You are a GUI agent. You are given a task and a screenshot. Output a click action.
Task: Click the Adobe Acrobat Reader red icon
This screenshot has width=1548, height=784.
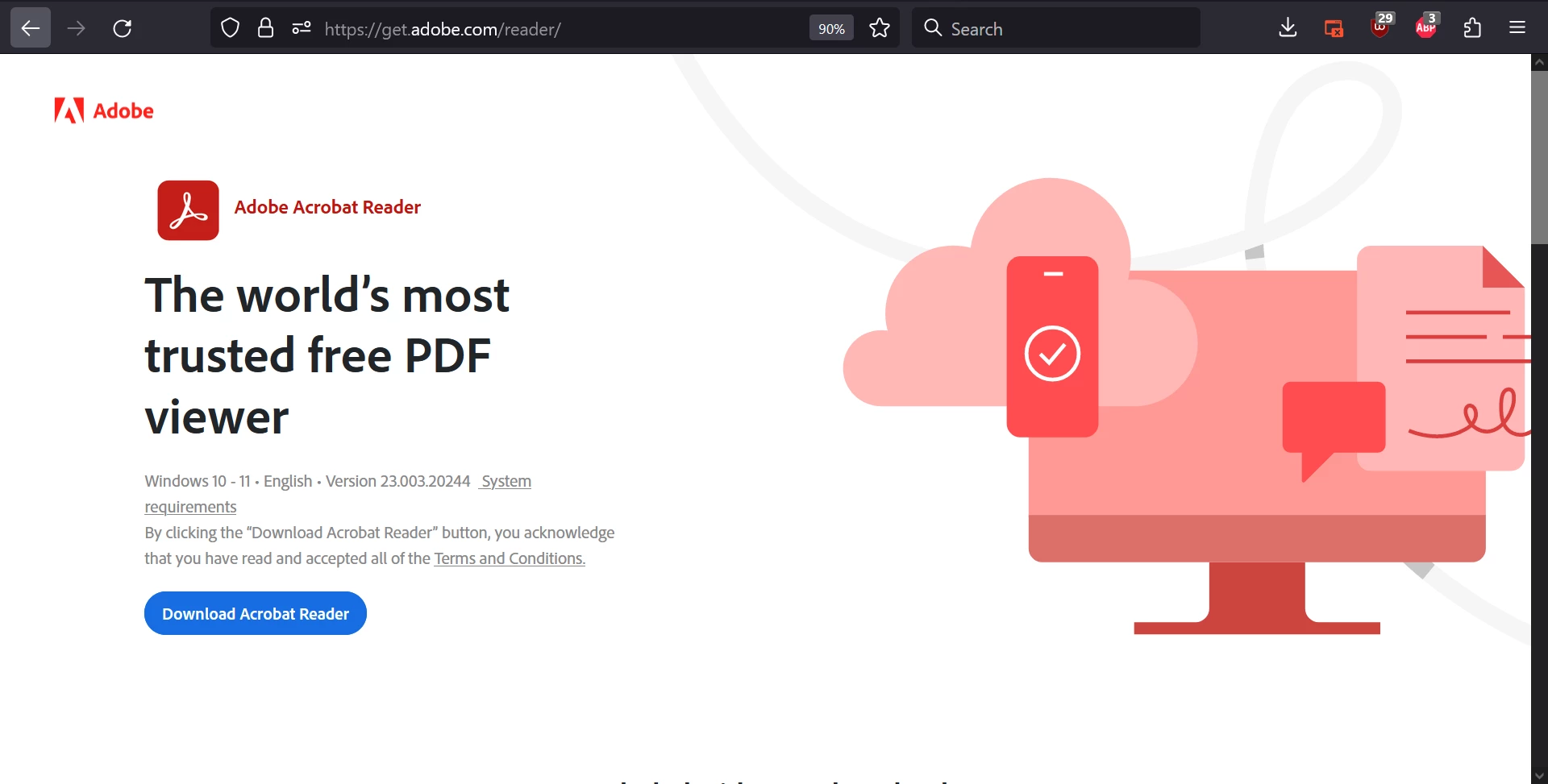coord(188,210)
